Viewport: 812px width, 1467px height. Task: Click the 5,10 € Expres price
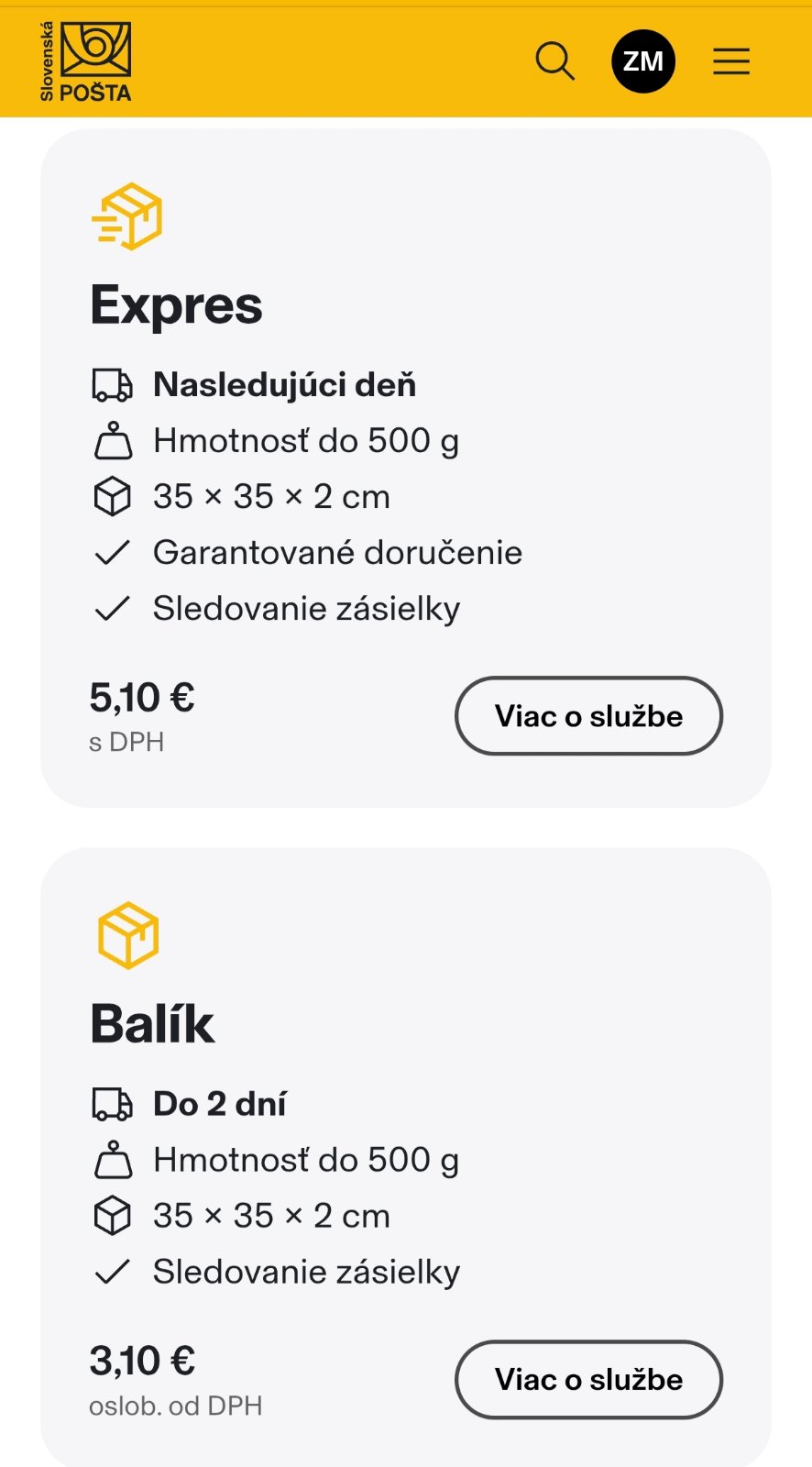[x=142, y=698]
